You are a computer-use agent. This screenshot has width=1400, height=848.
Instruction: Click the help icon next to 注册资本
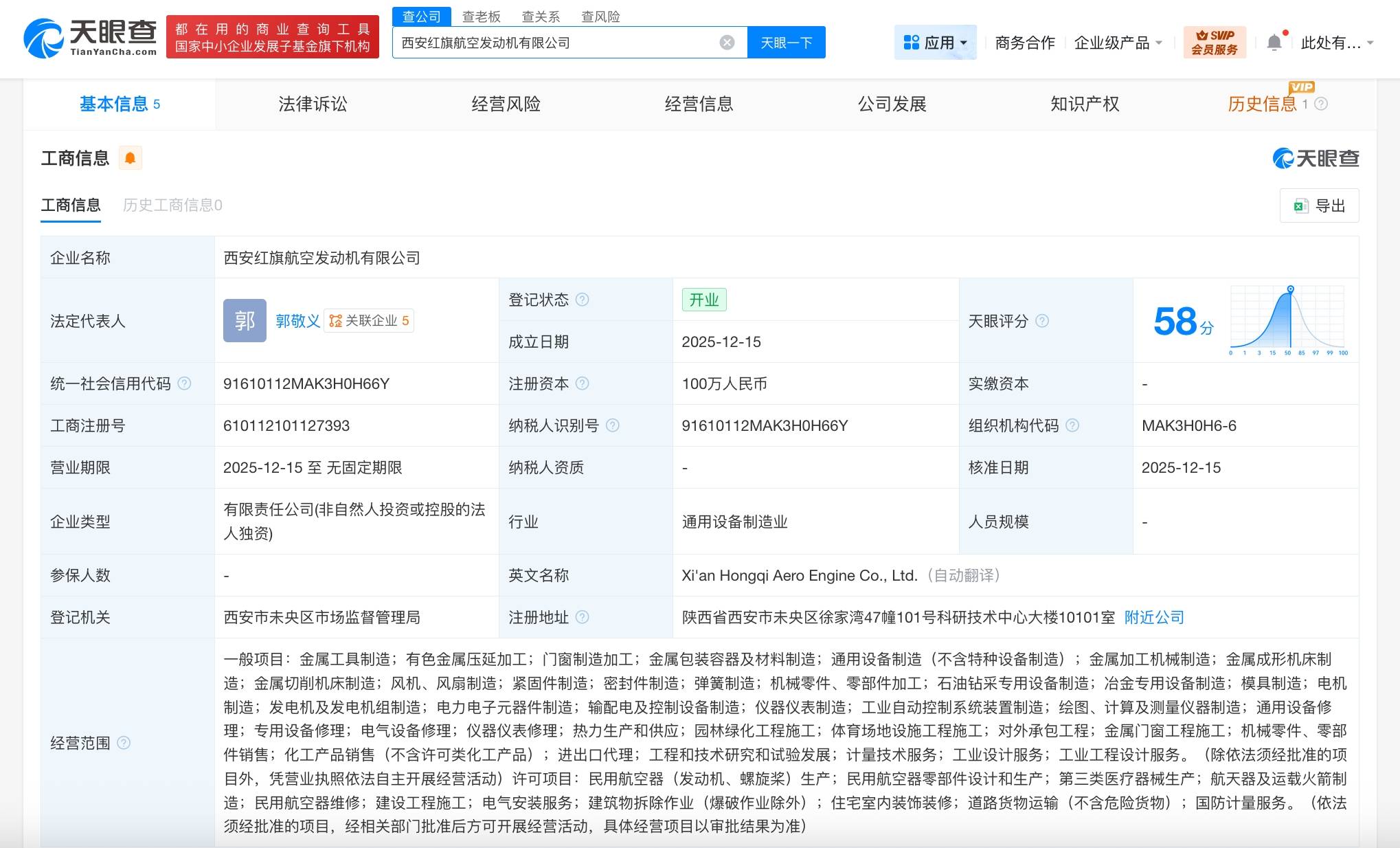pos(583,383)
